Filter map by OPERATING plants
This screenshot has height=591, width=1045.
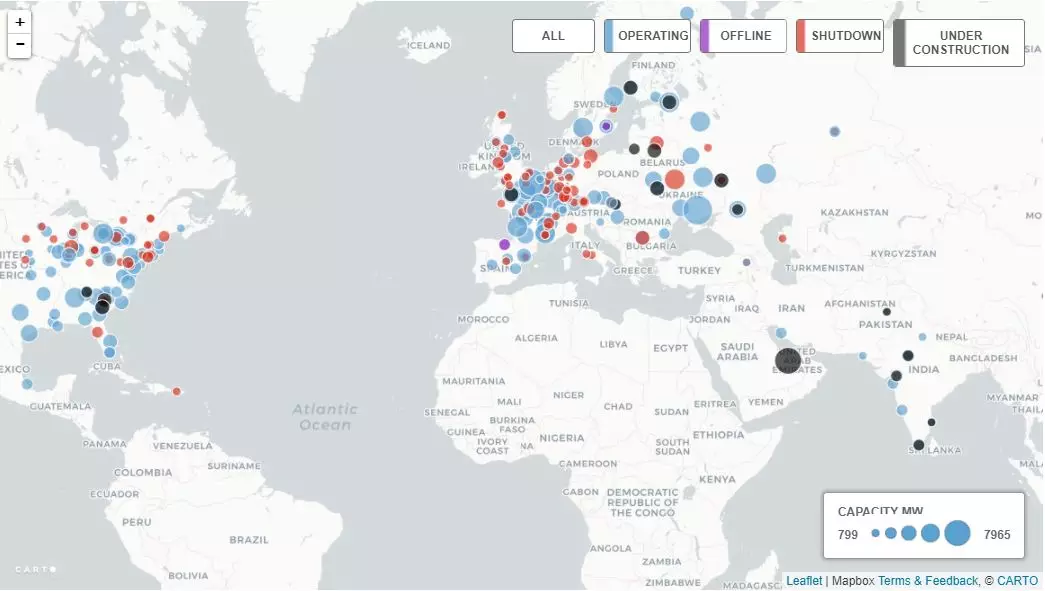pyautogui.click(x=647, y=36)
